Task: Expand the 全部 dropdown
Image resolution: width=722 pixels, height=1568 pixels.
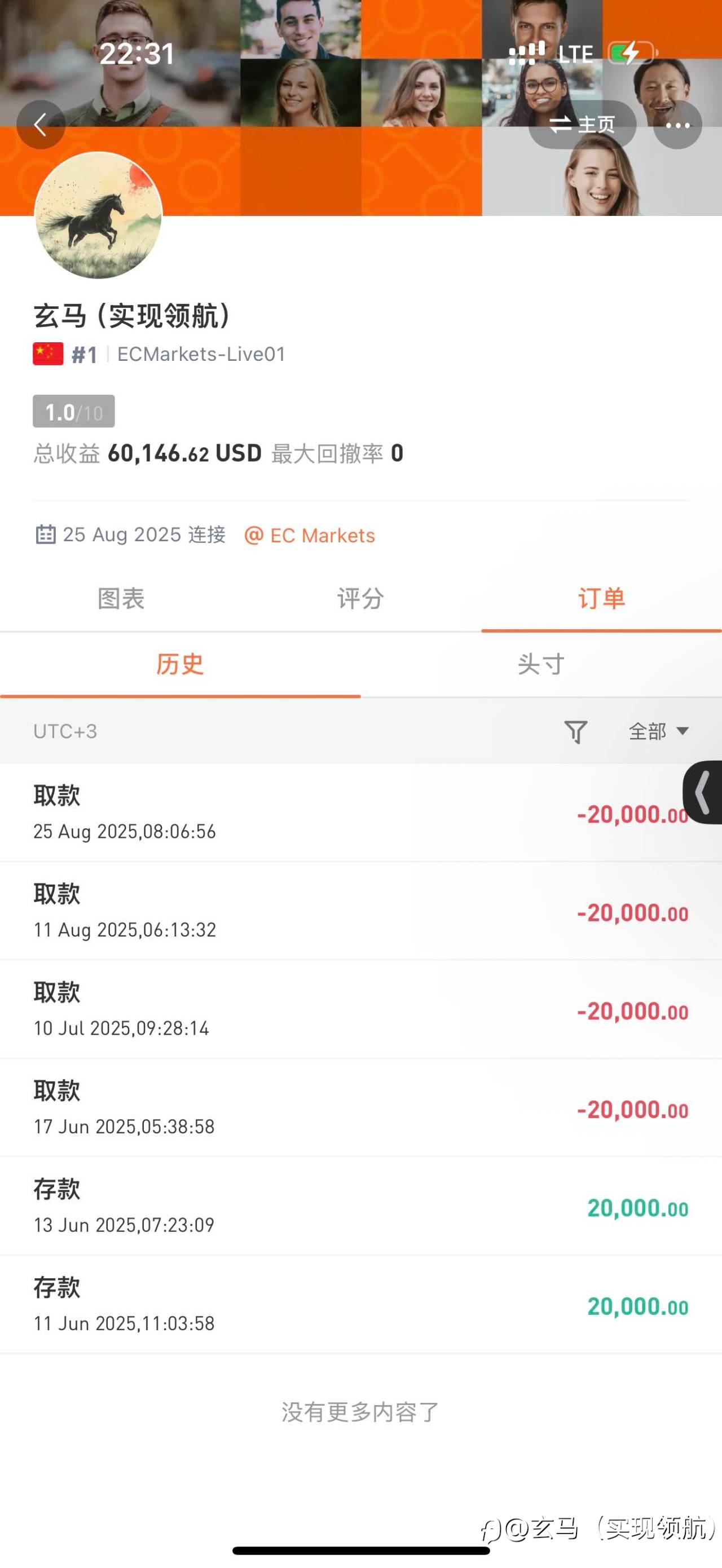Action: pyautogui.click(x=659, y=731)
